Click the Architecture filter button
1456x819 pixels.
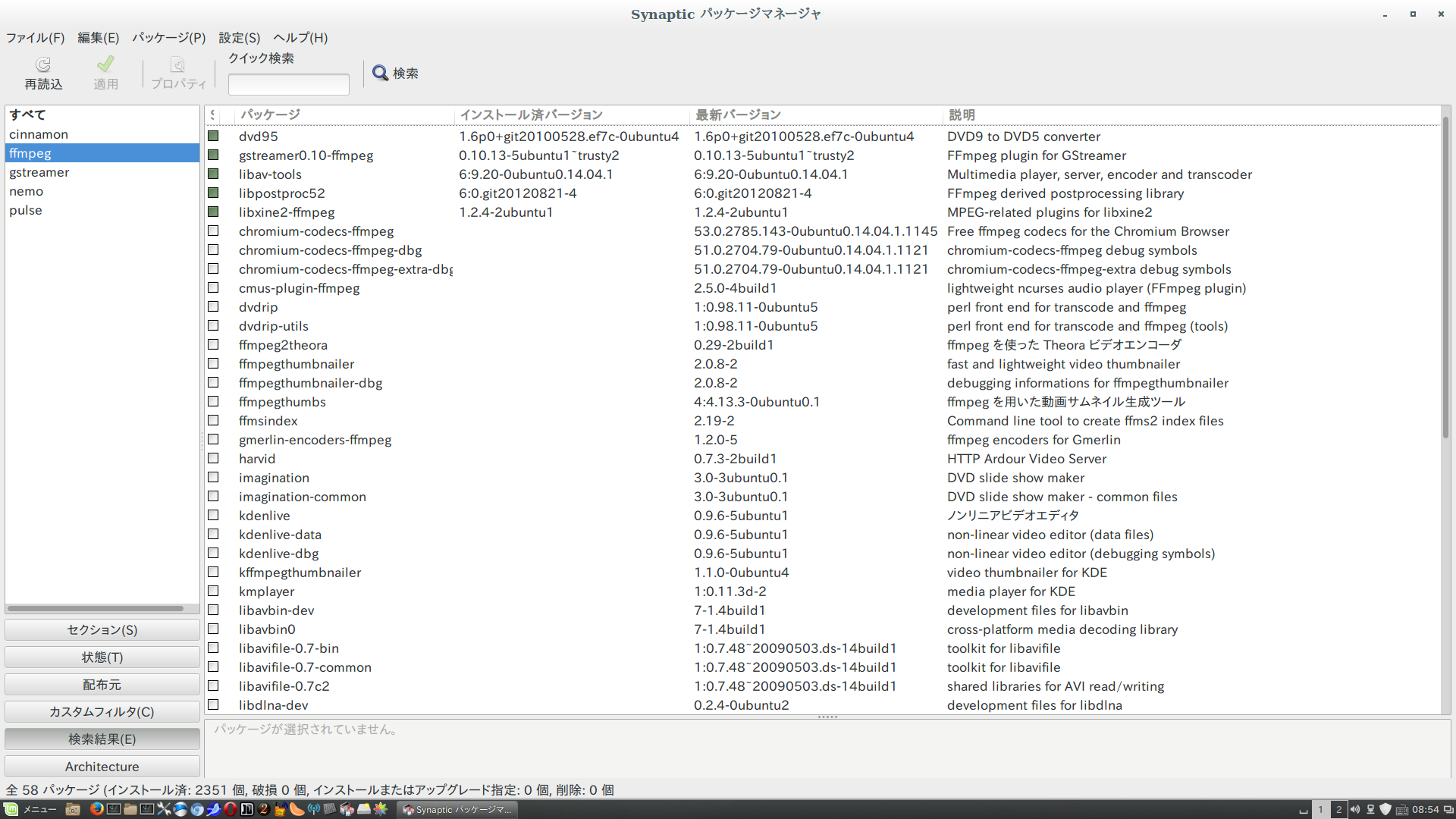click(102, 767)
